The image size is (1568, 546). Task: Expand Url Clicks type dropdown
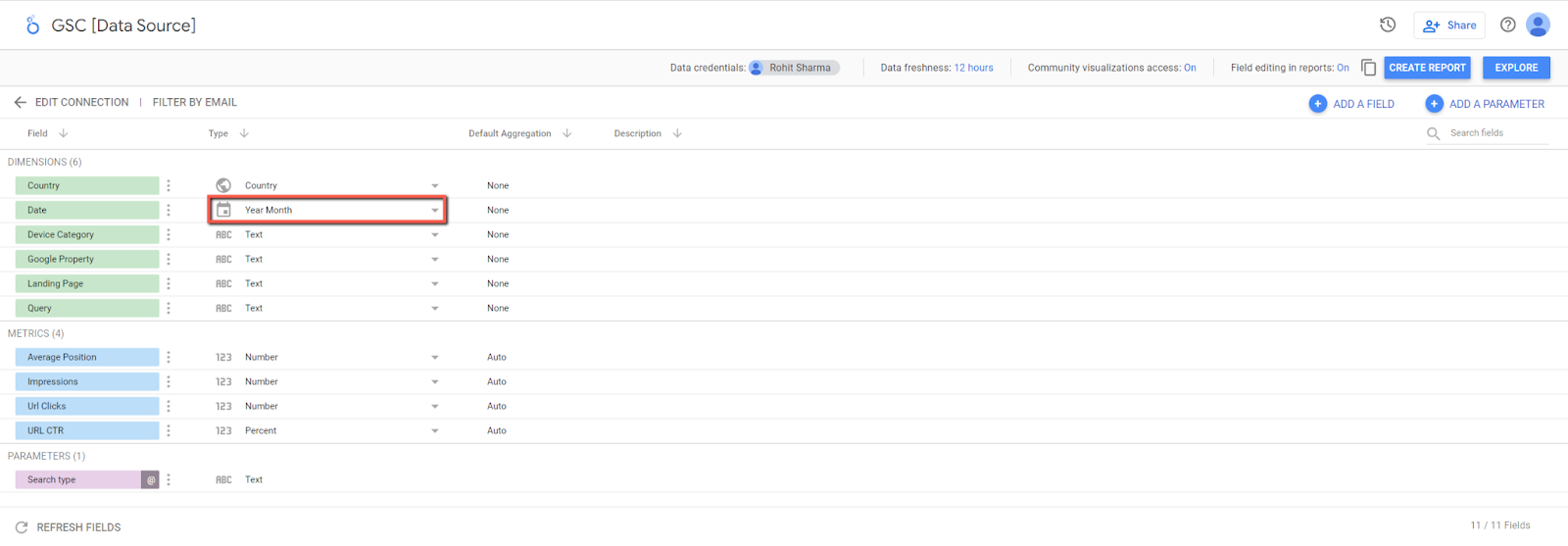pyautogui.click(x=435, y=406)
